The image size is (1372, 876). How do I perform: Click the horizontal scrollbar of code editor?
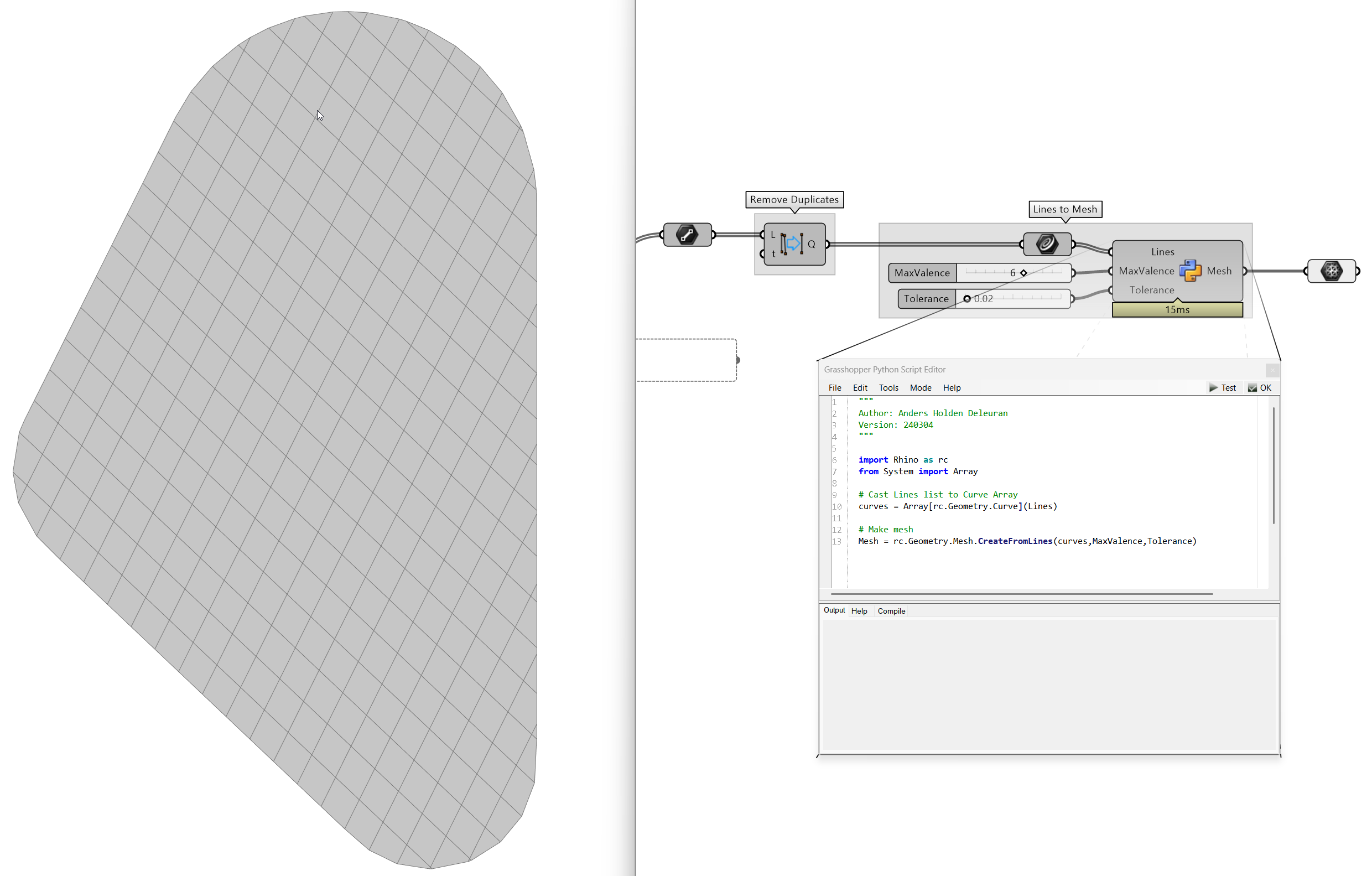point(1022,594)
